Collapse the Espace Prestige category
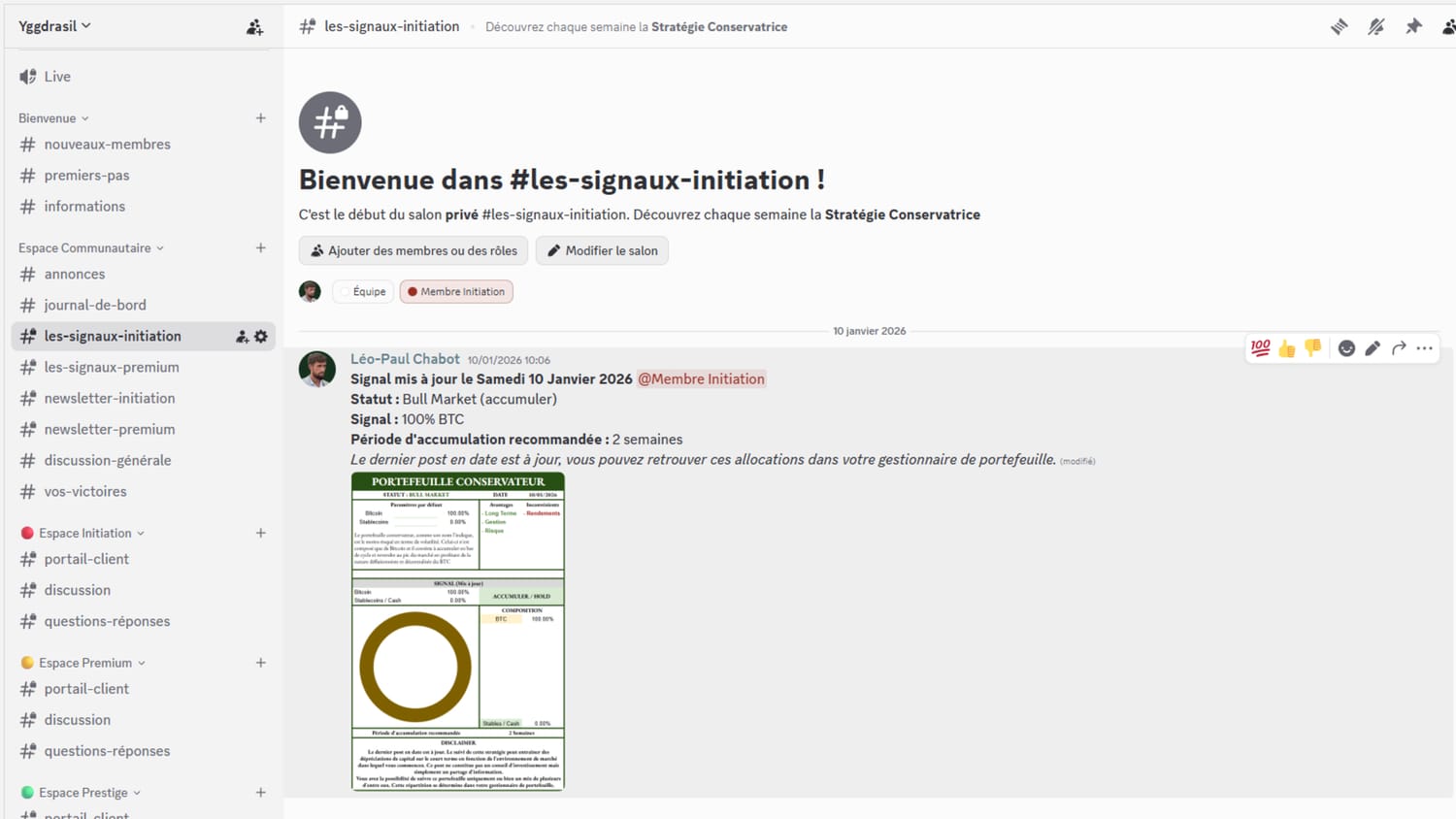Viewport: 1456px width, 819px height. click(81, 793)
